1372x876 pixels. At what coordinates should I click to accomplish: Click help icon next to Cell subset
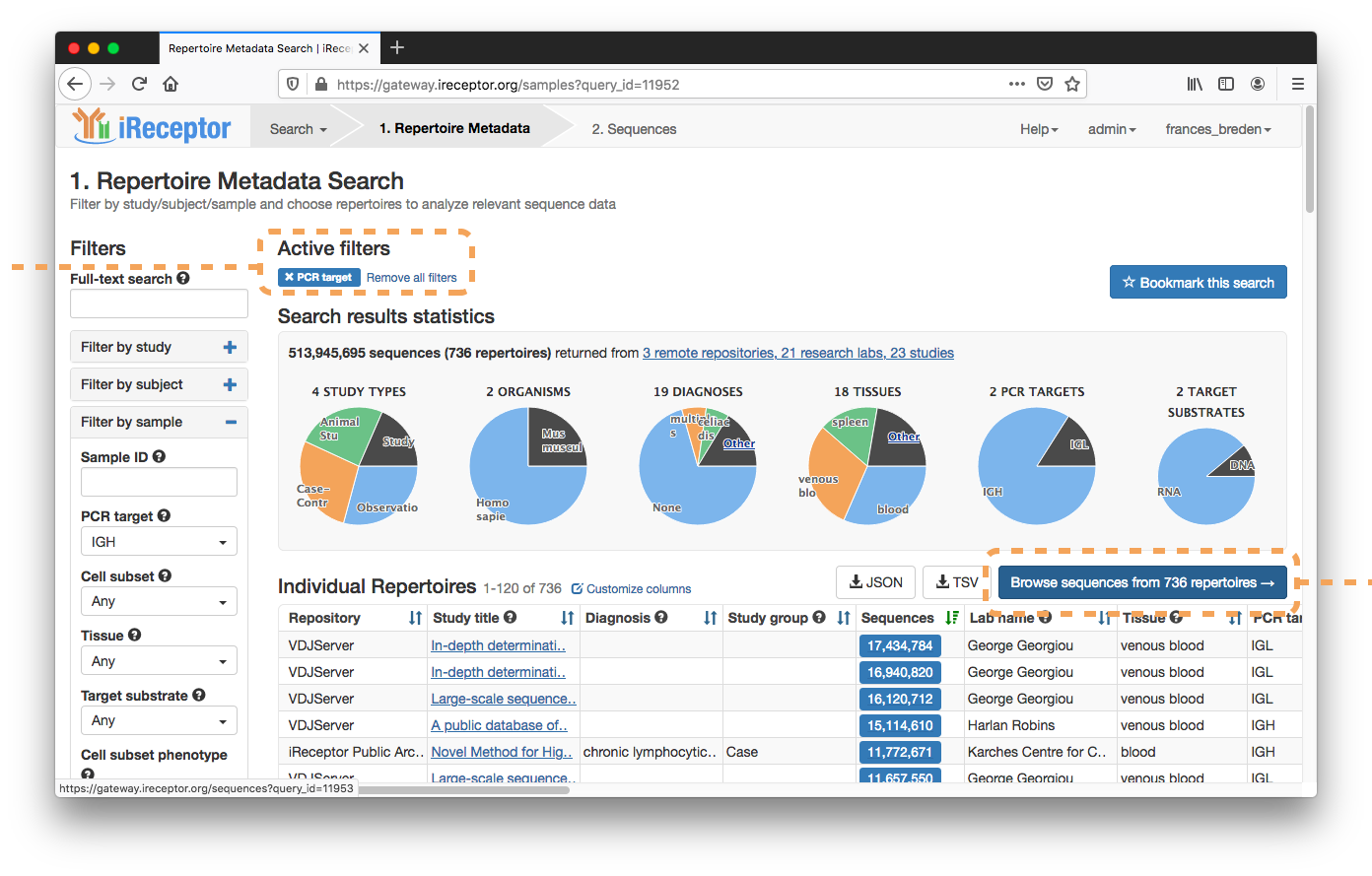point(165,575)
